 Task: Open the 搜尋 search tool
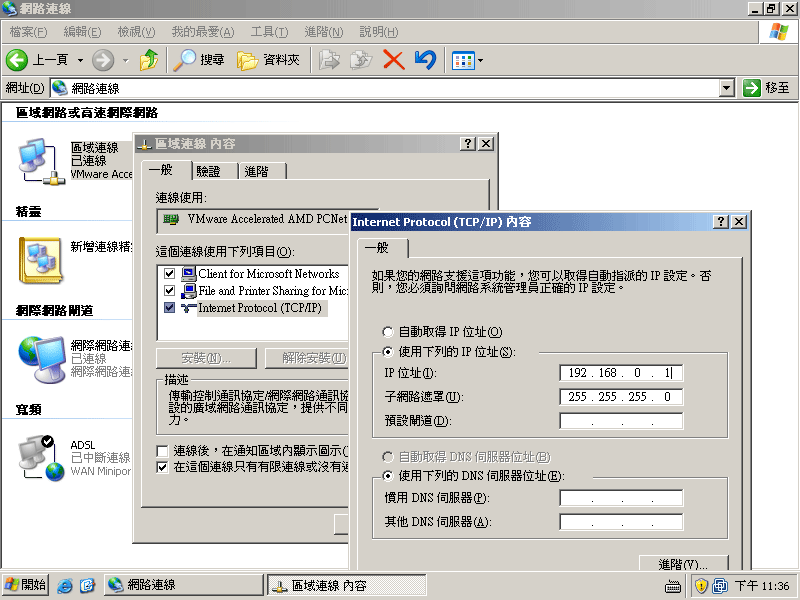[x=199, y=60]
